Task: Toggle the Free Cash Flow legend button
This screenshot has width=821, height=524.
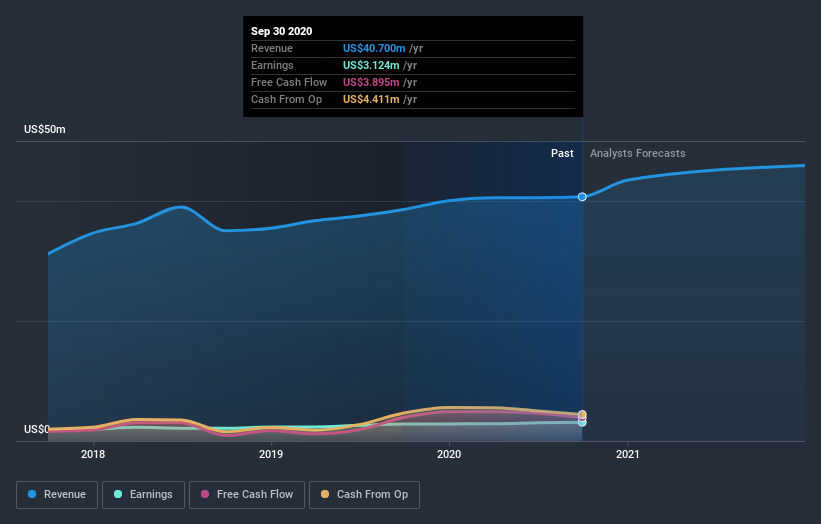Action: coord(247,495)
